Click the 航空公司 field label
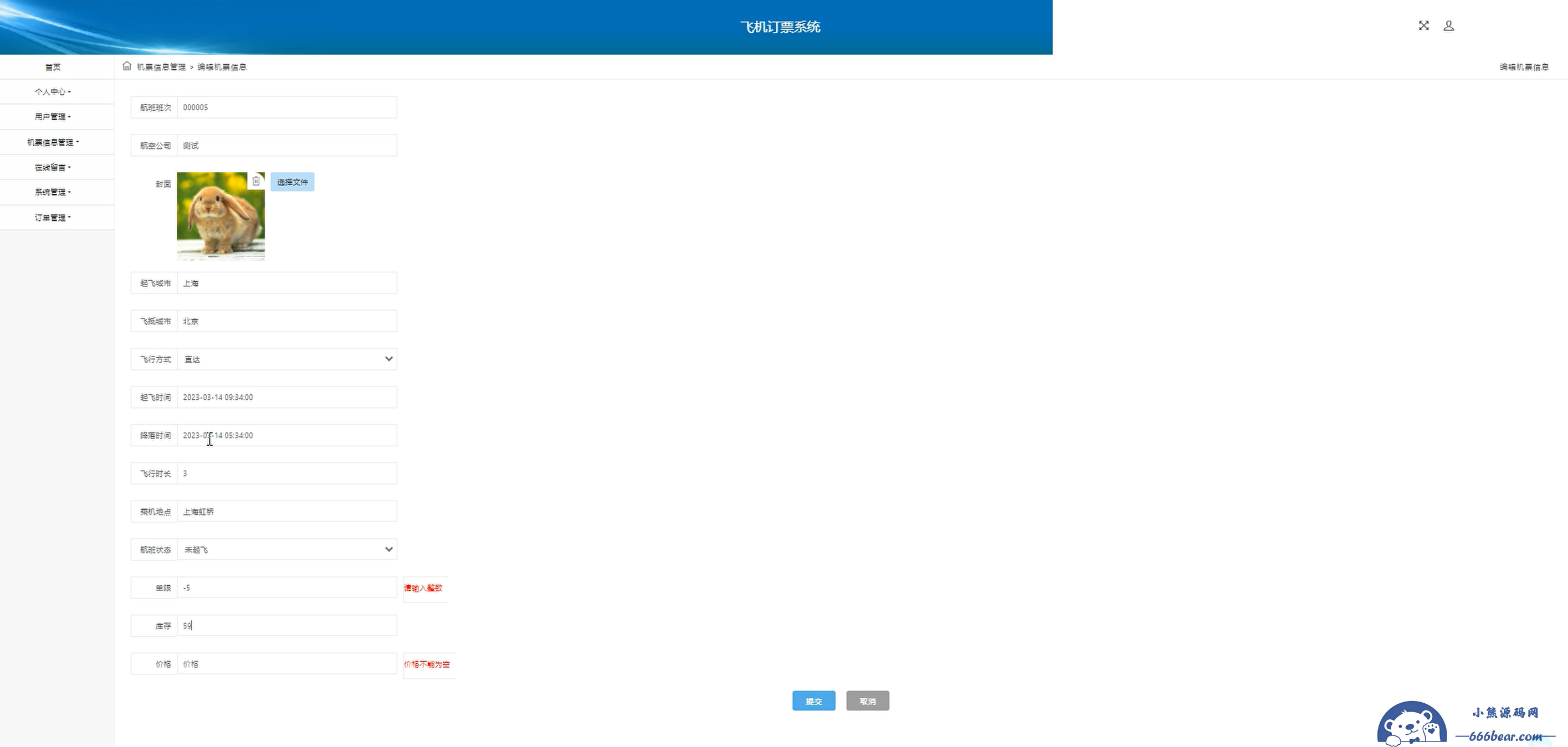The image size is (1568, 747). 155,146
